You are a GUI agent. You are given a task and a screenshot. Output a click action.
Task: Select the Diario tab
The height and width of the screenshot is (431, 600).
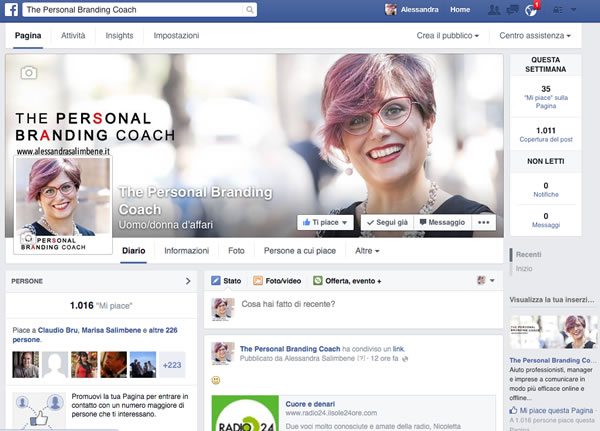(134, 251)
